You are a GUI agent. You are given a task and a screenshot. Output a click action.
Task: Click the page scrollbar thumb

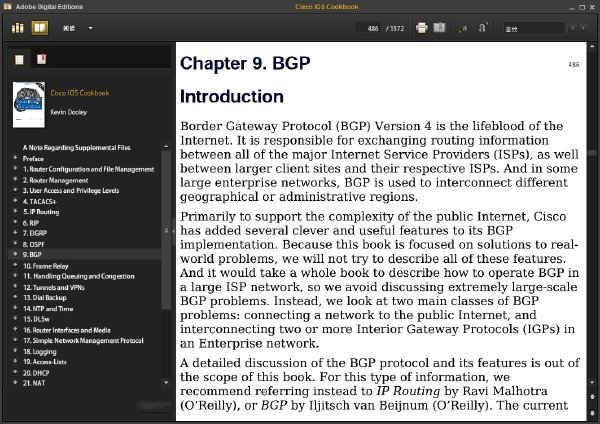592,153
